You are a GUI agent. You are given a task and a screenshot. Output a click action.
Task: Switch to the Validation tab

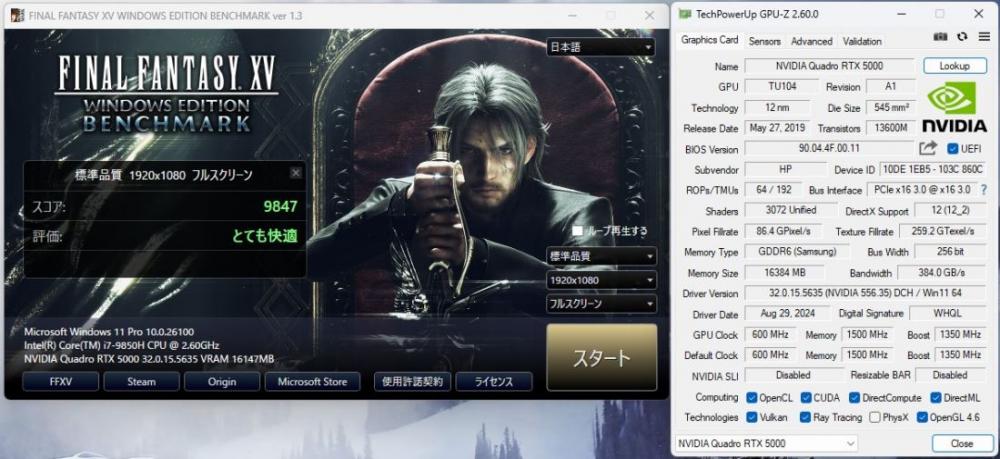[862, 41]
